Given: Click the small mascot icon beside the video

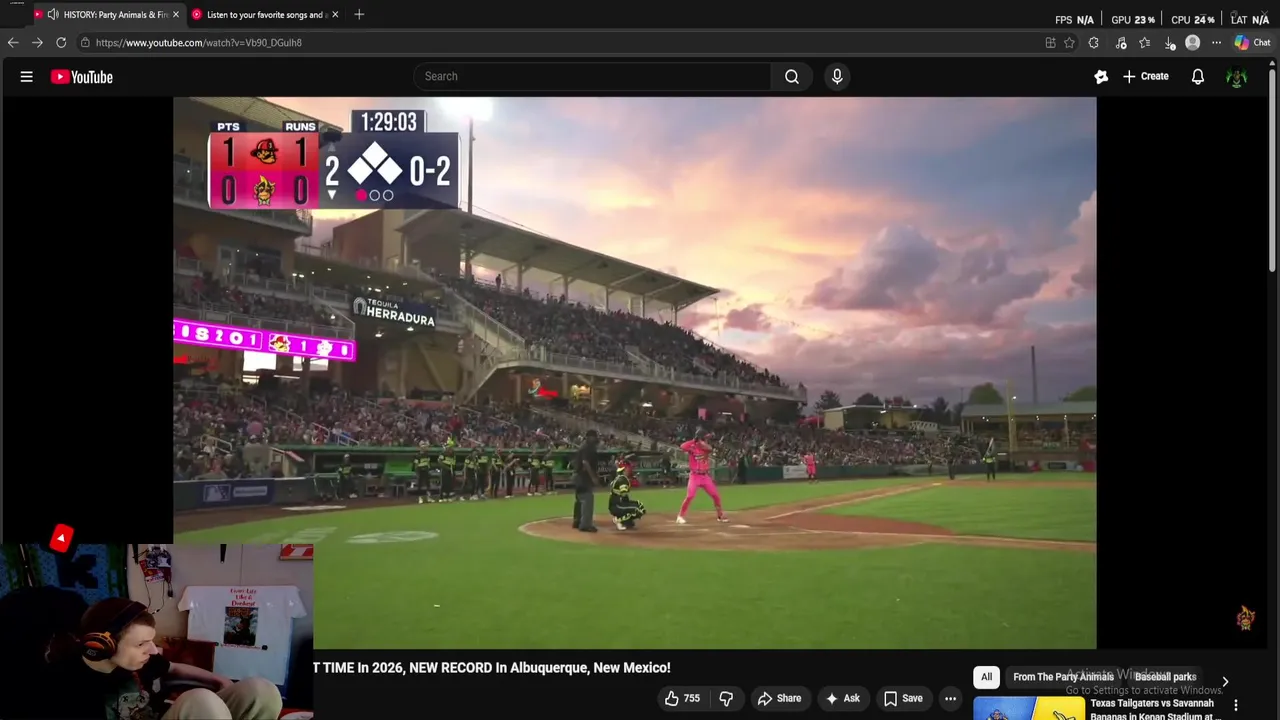Looking at the screenshot, I should (1245, 618).
